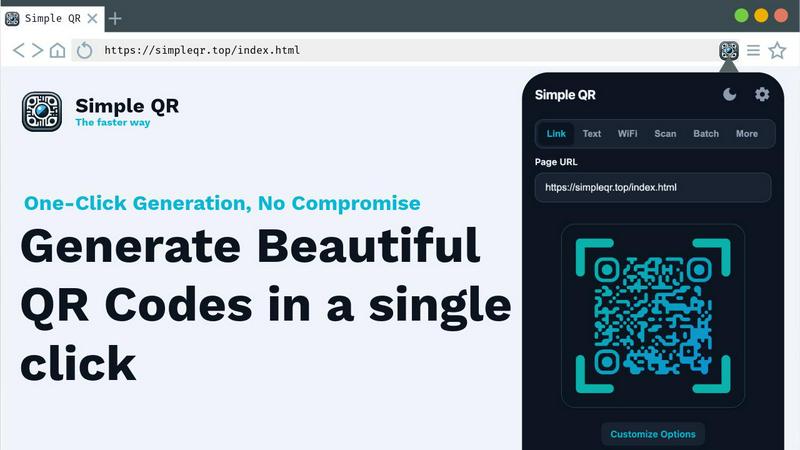
Task: Bookmark the page with star icon
Action: point(777,50)
